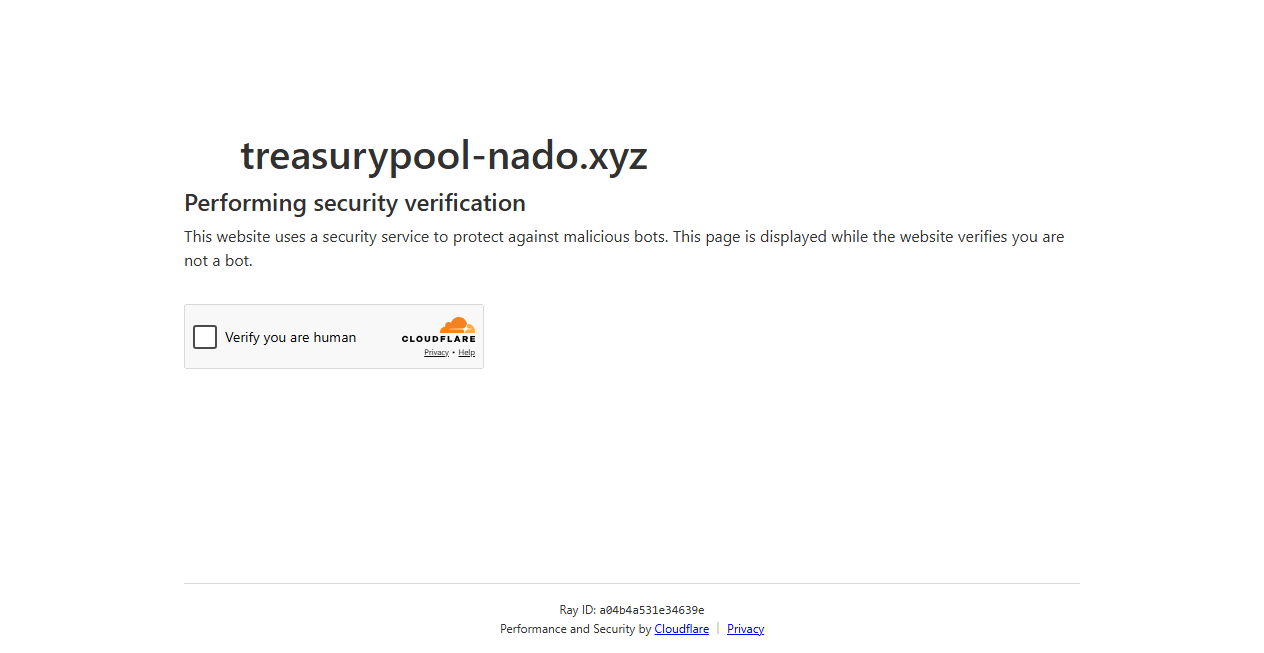Click the Performing security verification heading
1264x653 pixels.
[x=355, y=203]
